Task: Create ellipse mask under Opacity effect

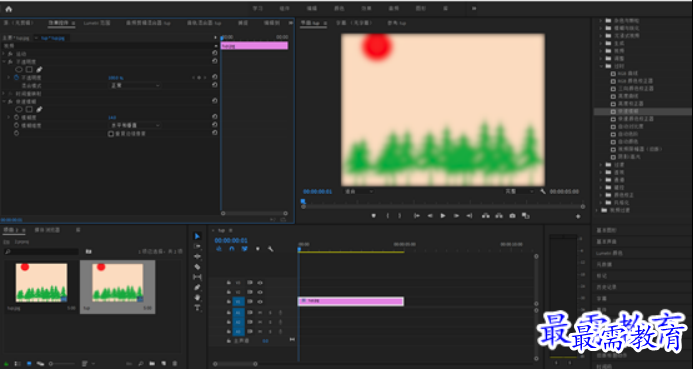Action: point(19,69)
